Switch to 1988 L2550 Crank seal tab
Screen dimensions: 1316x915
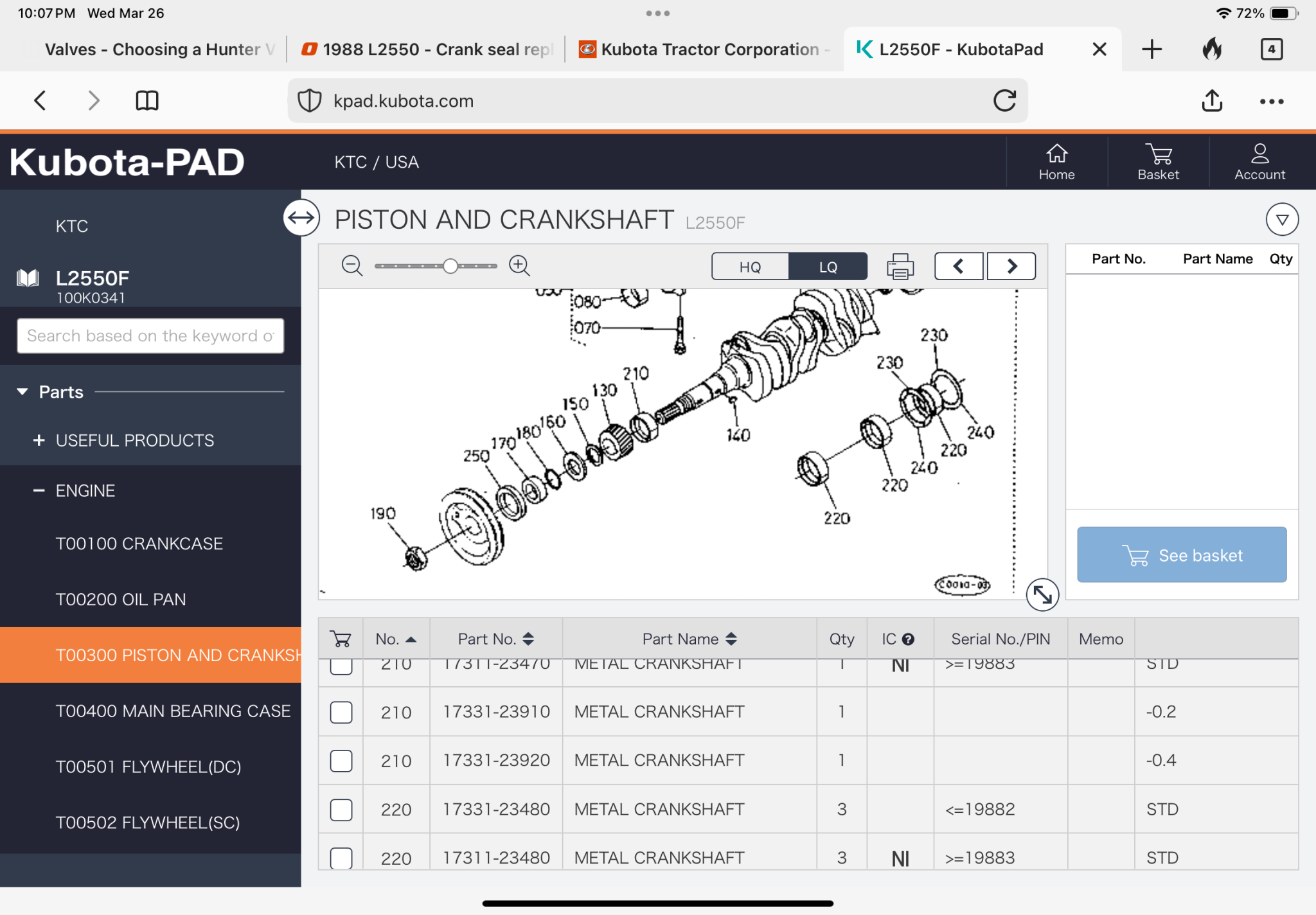427,49
